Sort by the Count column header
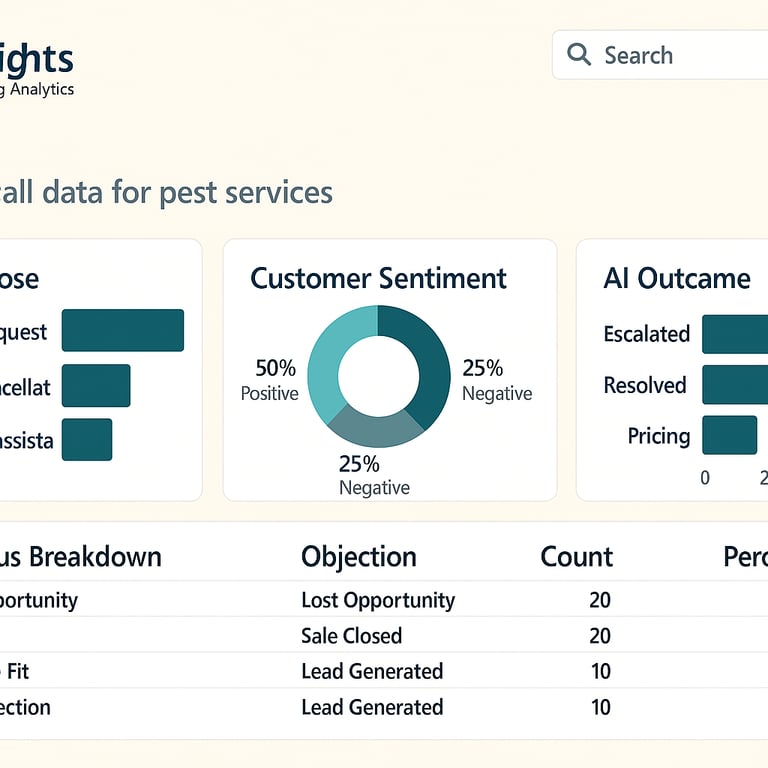768x768 pixels. tap(576, 557)
